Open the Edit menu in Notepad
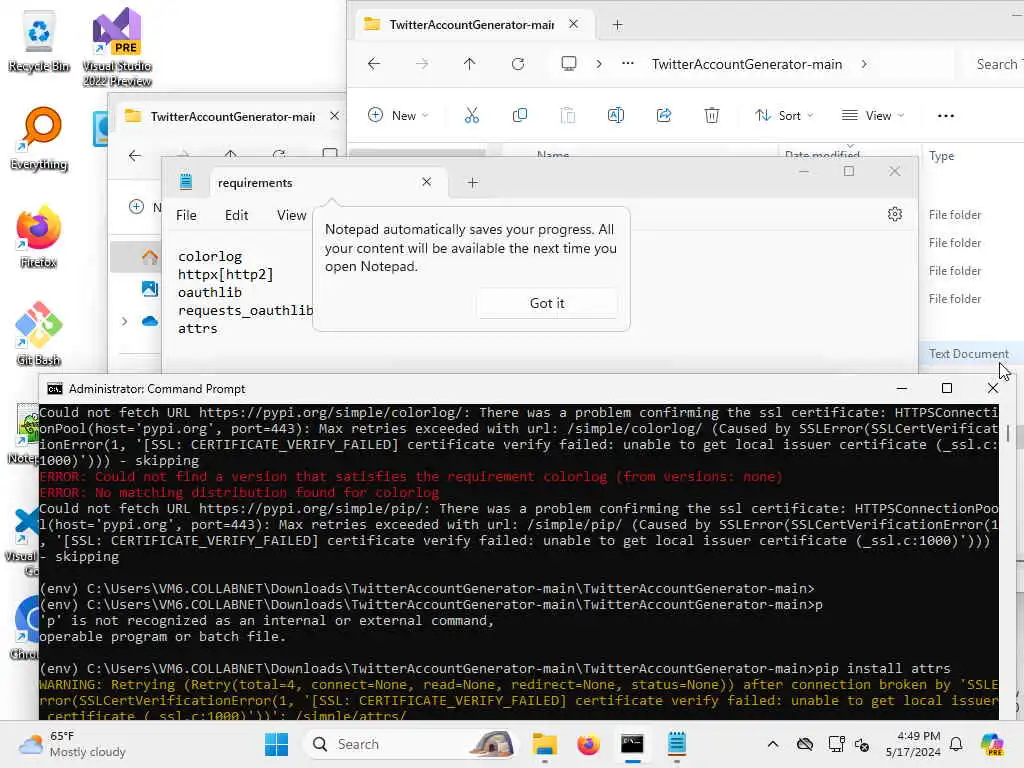Screen dimensions: 1024x768 tap(236, 215)
